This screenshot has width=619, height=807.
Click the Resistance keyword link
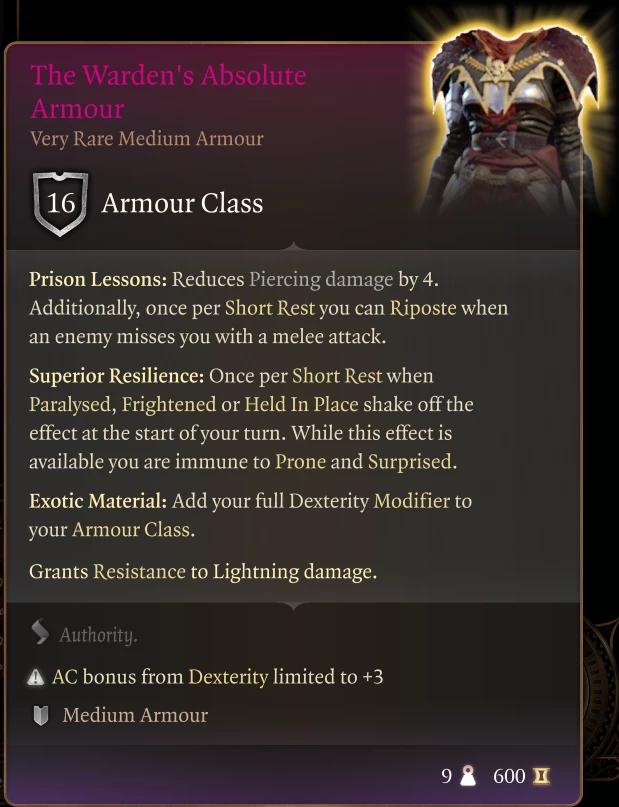(139, 572)
